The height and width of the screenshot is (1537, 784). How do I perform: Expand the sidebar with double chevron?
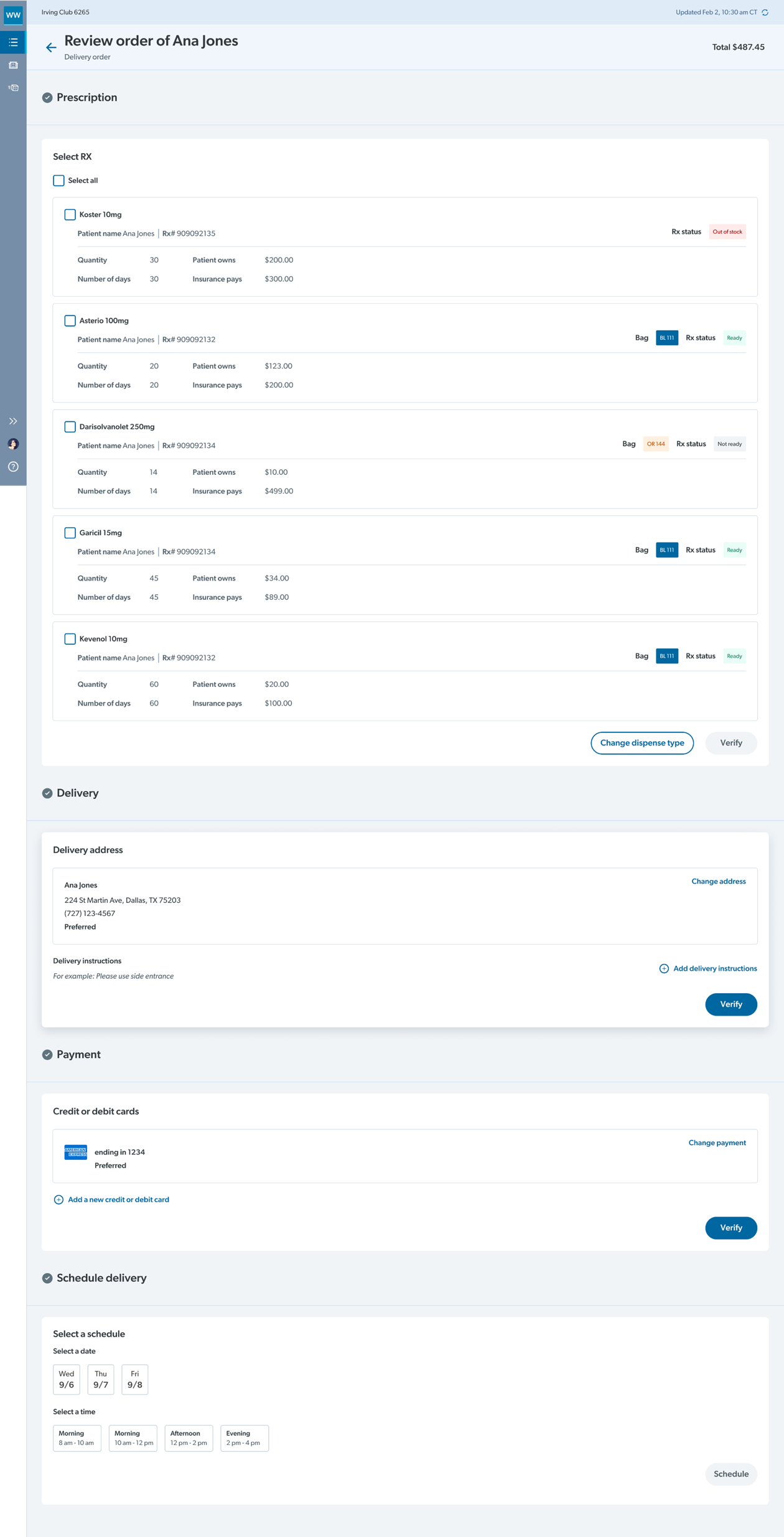[x=13, y=421]
